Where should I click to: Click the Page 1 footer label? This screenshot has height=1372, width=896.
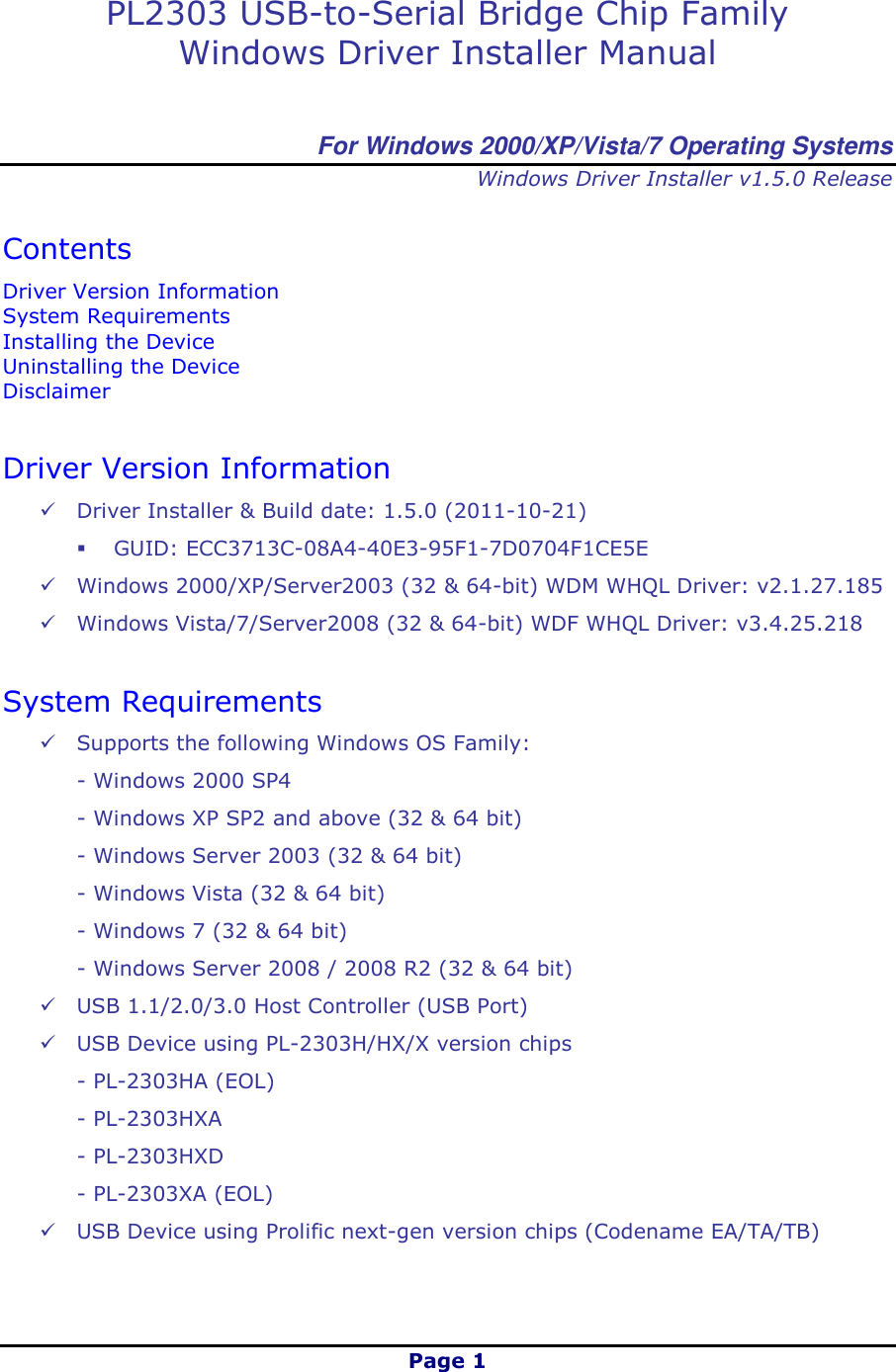pyautogui.click(x=447, y=1360)
